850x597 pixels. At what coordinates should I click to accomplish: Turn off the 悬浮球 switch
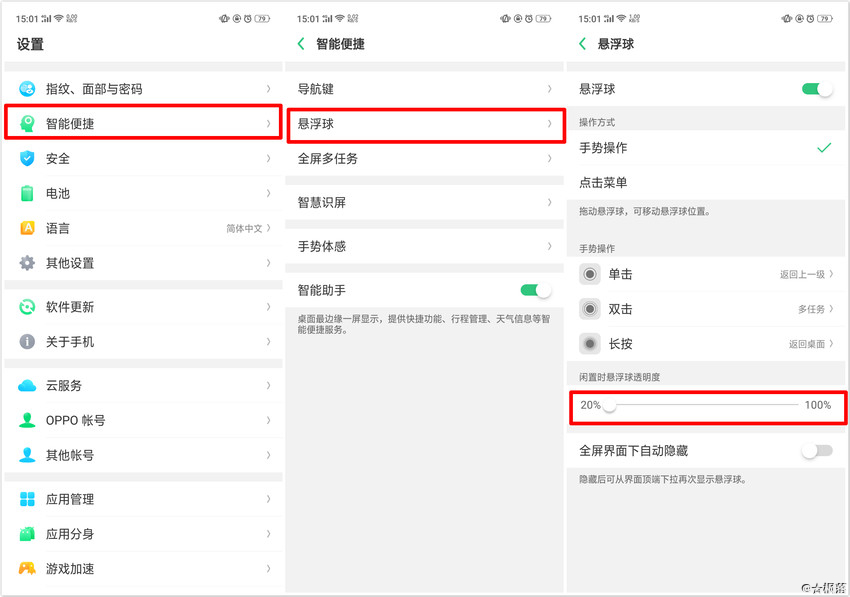[x=817, y=88]
